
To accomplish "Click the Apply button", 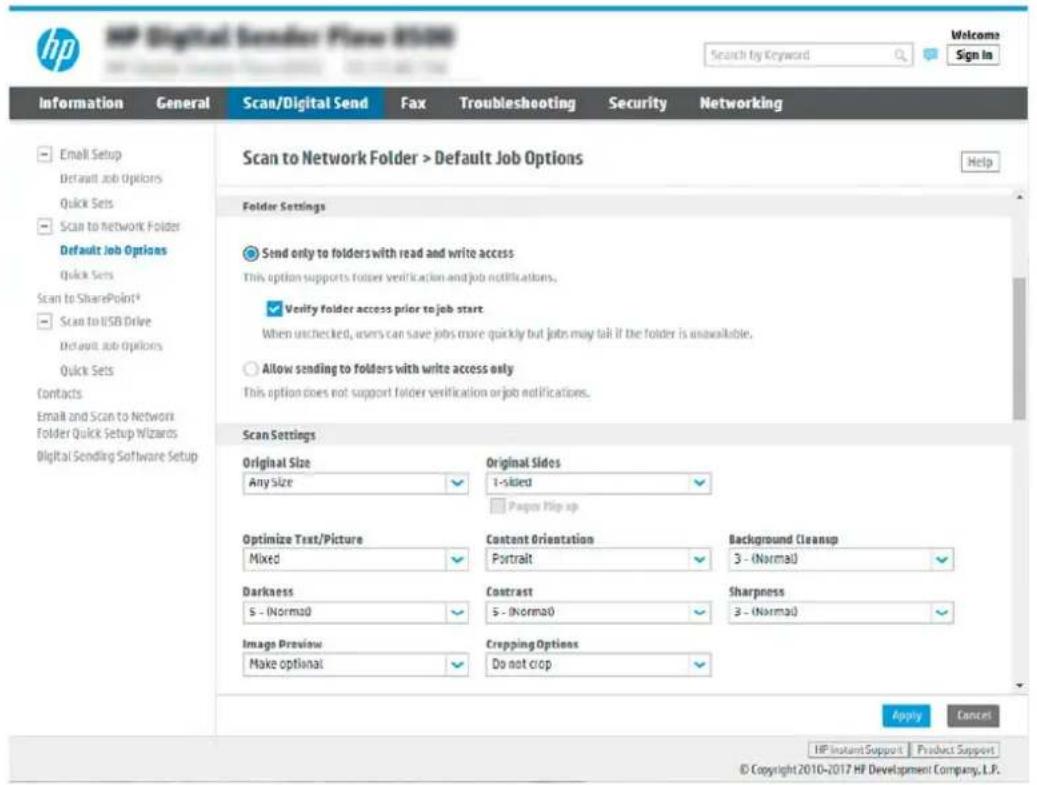I will 906,716.
